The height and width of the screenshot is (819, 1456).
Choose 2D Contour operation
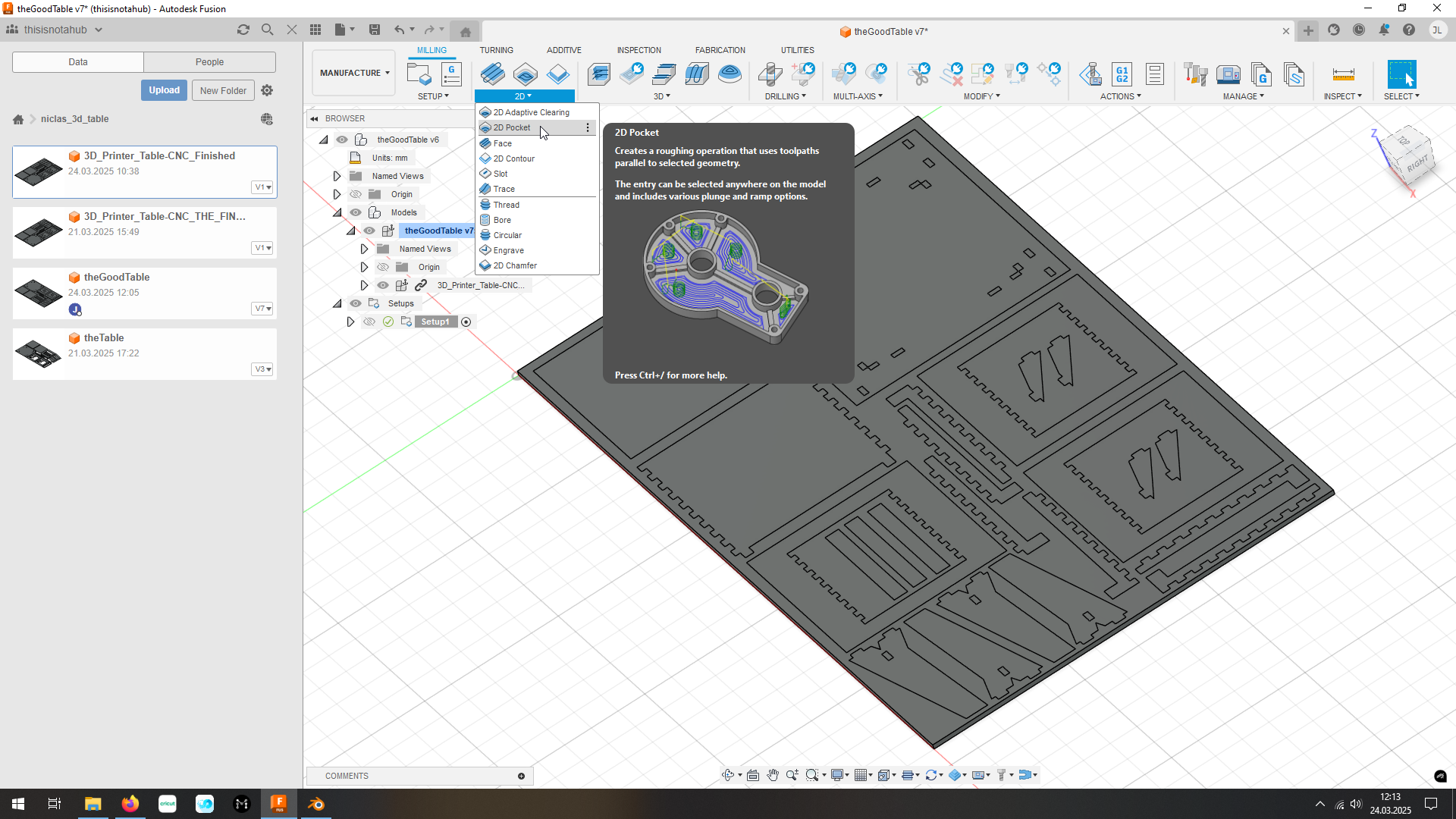click(x=537, y=158)
